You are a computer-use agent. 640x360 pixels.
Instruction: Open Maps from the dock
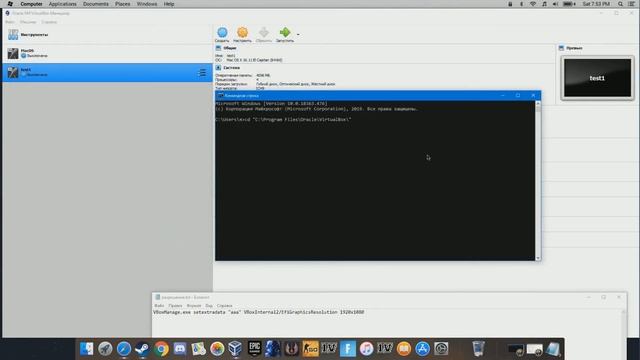tap(198, 349)
